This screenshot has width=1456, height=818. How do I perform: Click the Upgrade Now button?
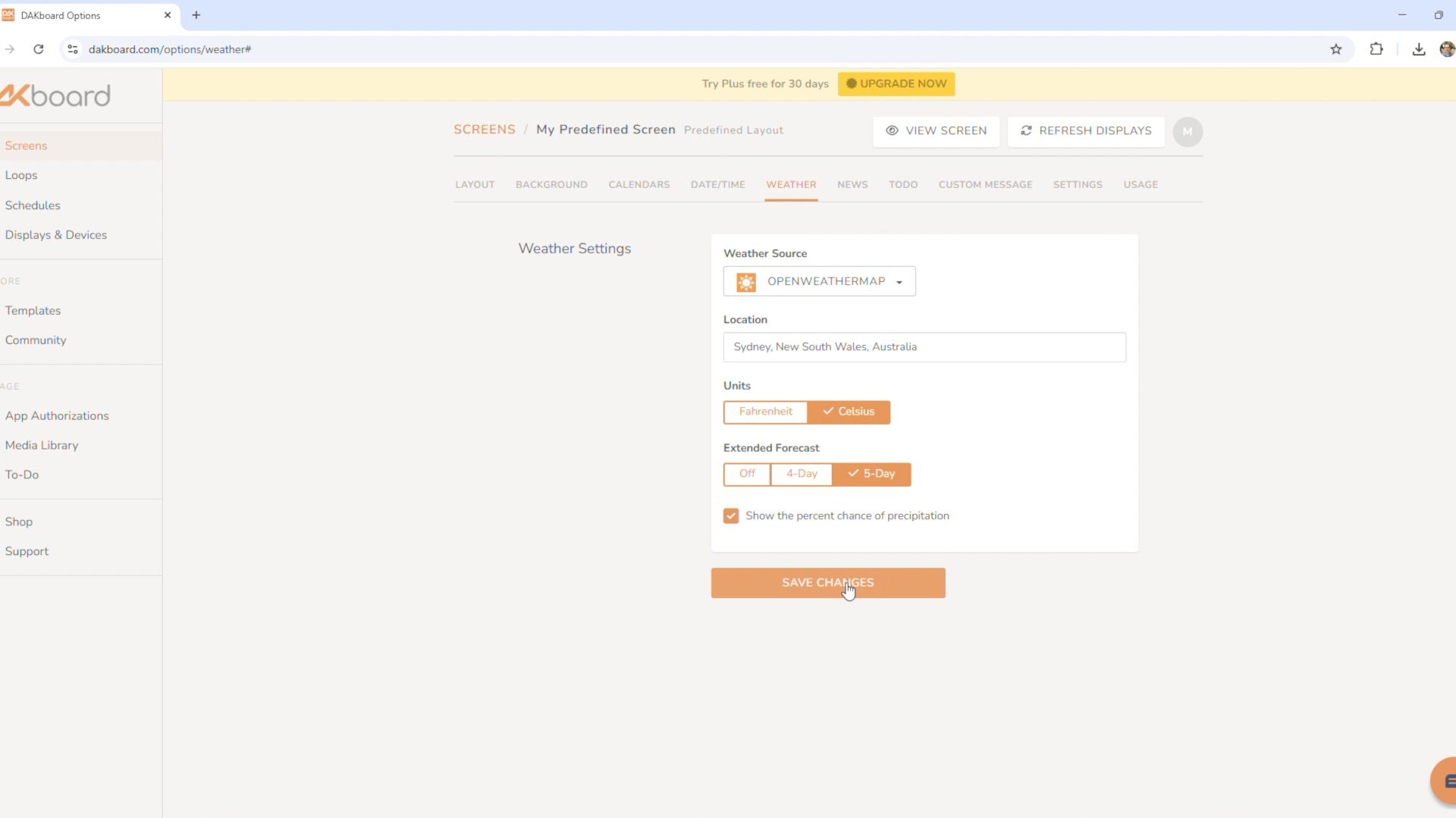click(x=896, y=84)
